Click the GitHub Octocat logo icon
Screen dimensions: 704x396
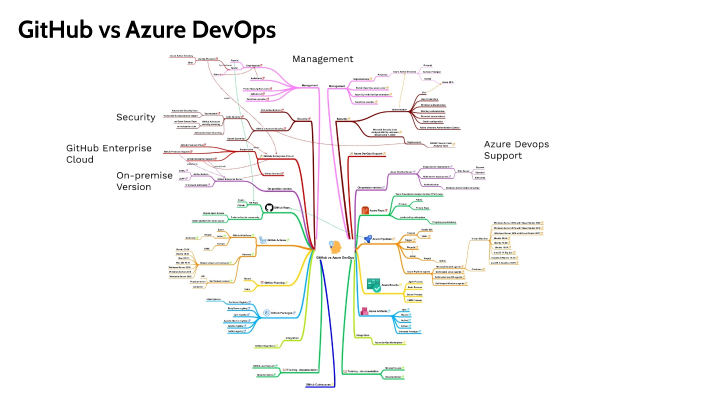(x=269, y=207)
